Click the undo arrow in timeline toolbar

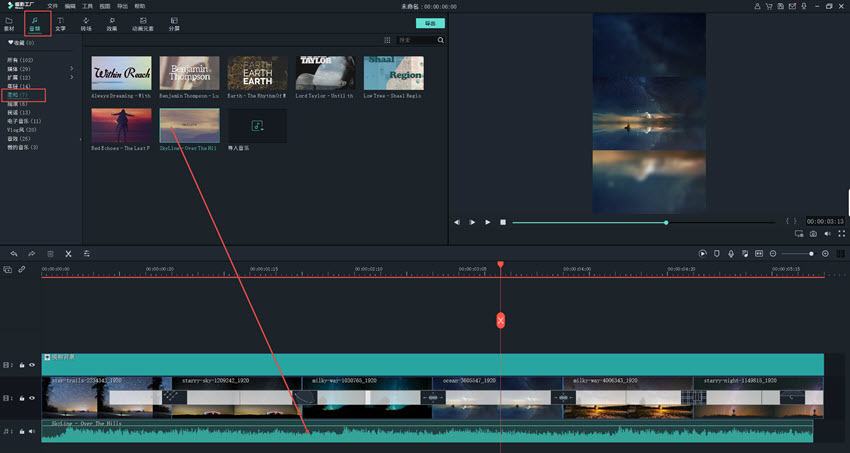14,254
